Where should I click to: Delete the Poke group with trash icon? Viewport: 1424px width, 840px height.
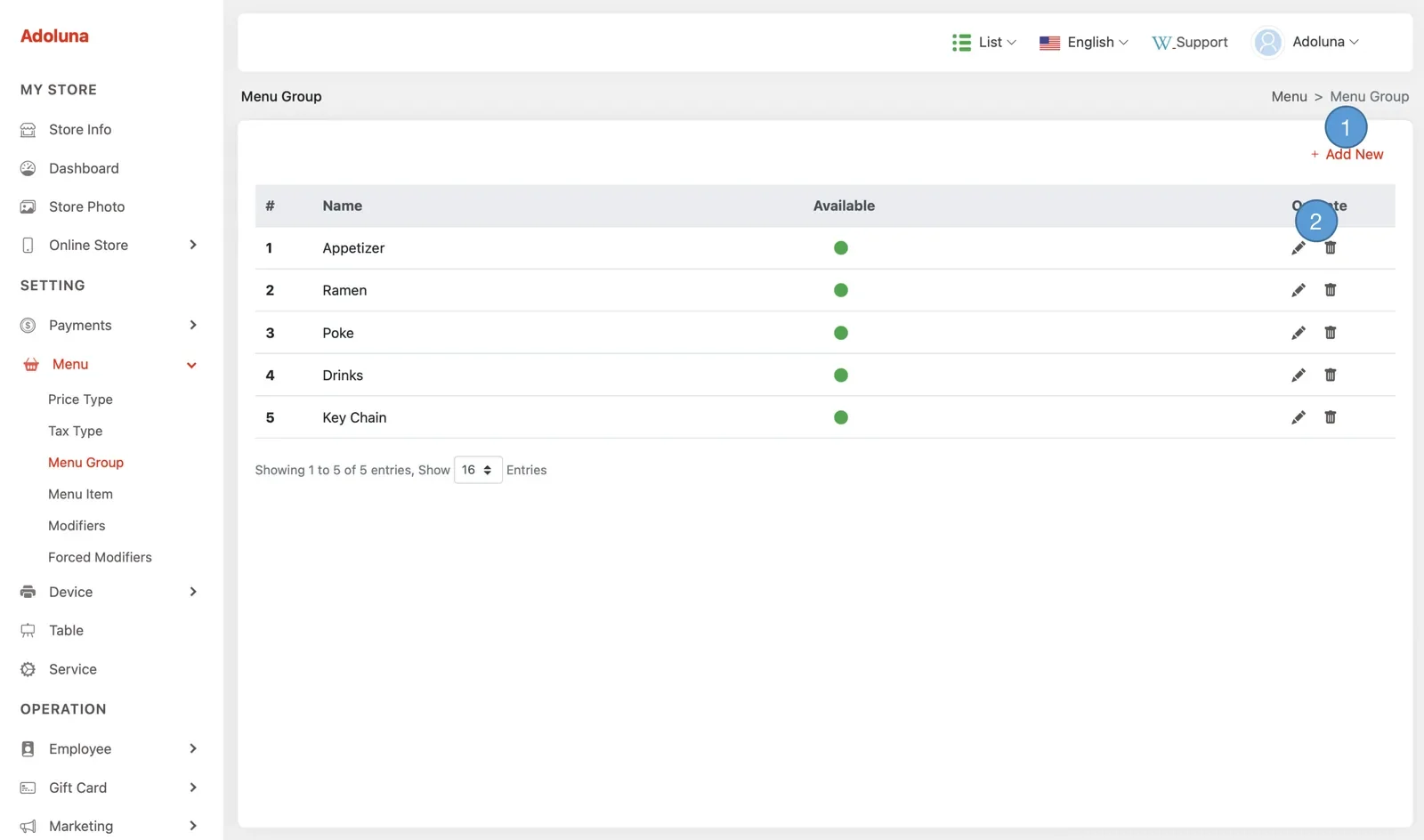1331,333
